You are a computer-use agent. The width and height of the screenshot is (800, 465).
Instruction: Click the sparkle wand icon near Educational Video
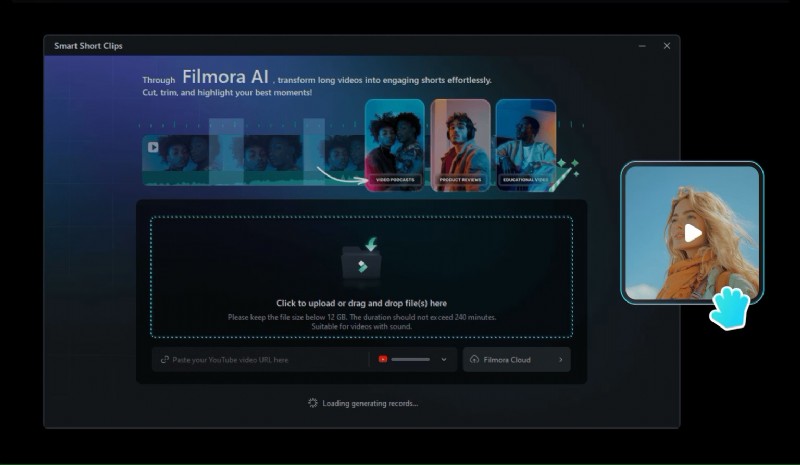pos(565,170)
